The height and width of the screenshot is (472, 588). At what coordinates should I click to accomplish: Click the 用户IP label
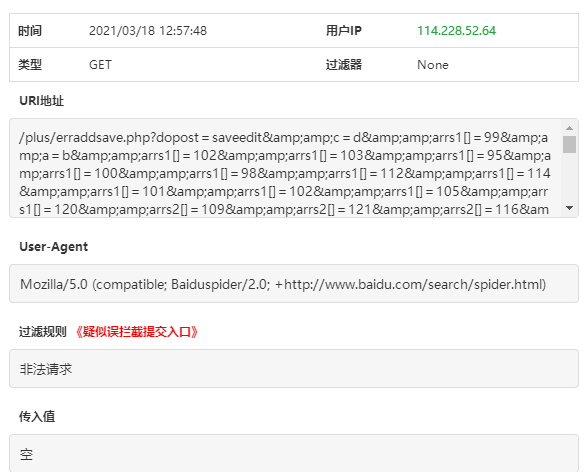click(x=344, y=31)
